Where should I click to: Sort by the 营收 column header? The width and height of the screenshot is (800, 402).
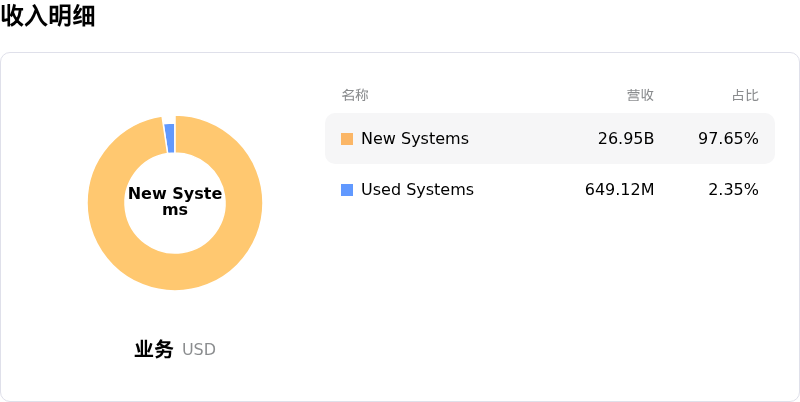coord(640,95)
